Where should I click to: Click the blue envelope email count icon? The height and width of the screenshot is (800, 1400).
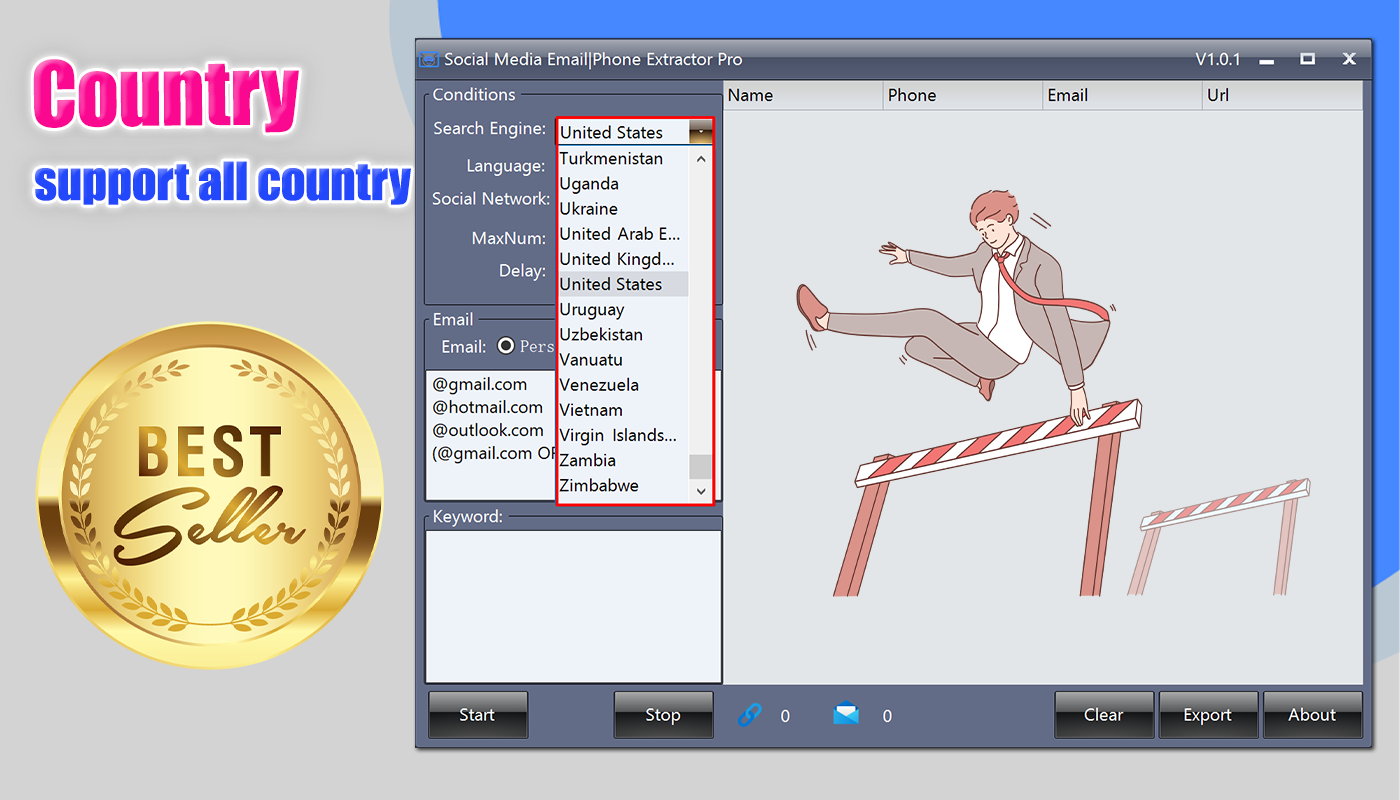(846, 715)
